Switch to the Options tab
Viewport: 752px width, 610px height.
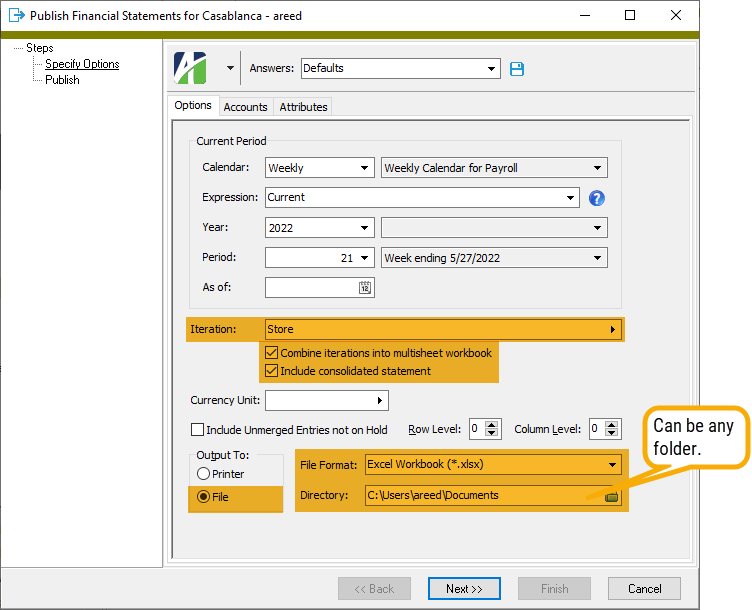pos(193,106)
